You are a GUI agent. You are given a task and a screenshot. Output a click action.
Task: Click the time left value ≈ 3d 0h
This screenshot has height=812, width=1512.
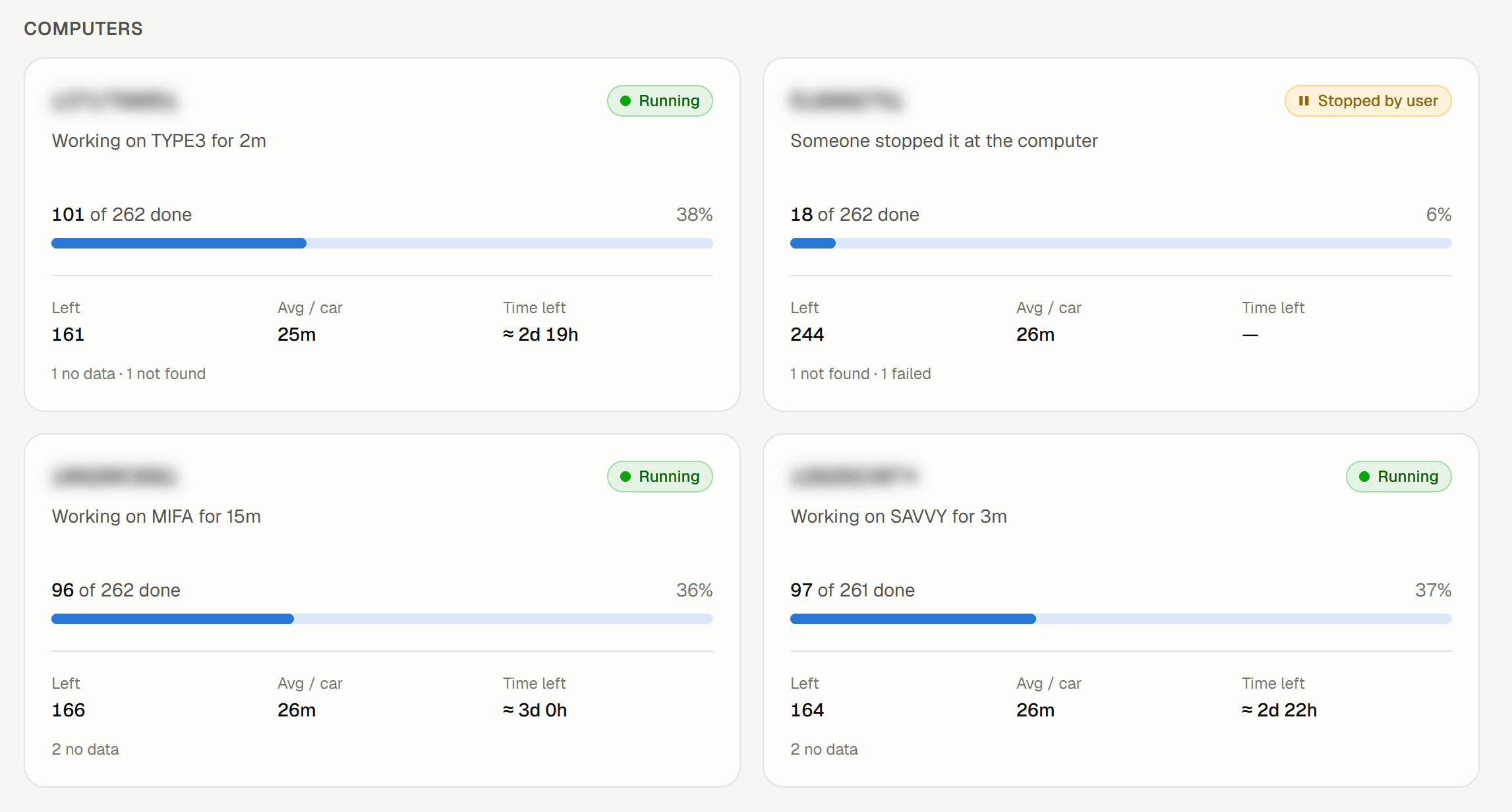pos(535,710)
